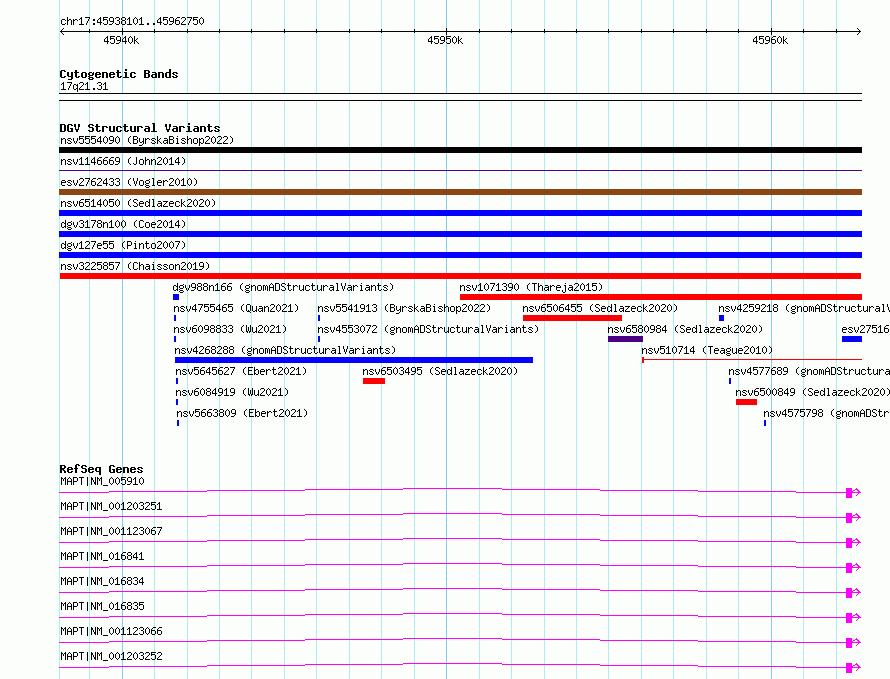This screenshot has height=679, width=890.
Task: Select the black nsv5554090 variant bar
Action: point(460,150)
